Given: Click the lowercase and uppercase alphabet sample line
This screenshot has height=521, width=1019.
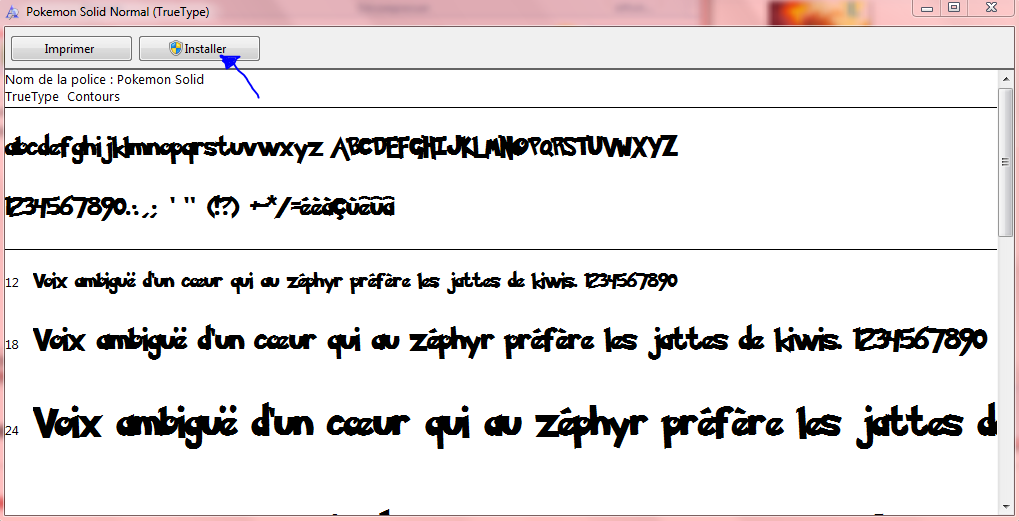Looking at the screenshot, I should click(342, 149).
